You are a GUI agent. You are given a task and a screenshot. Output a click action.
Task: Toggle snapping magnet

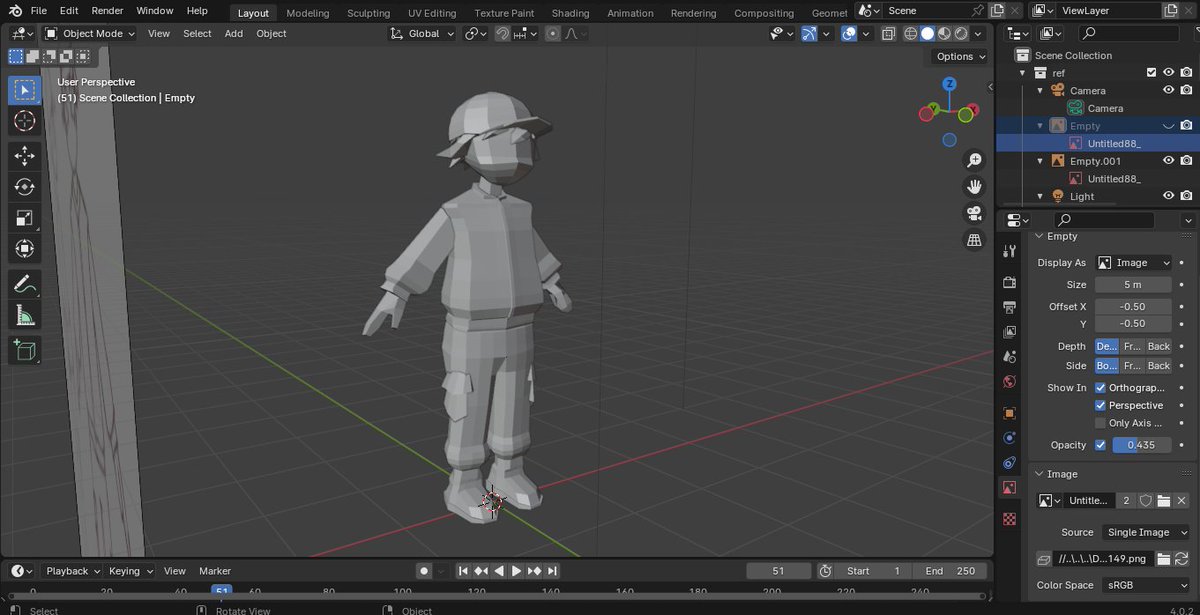point(503,33)
